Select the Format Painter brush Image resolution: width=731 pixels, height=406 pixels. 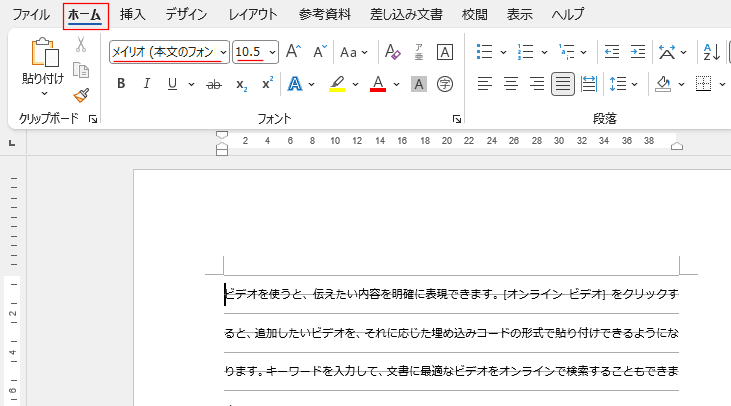[81, 95]
